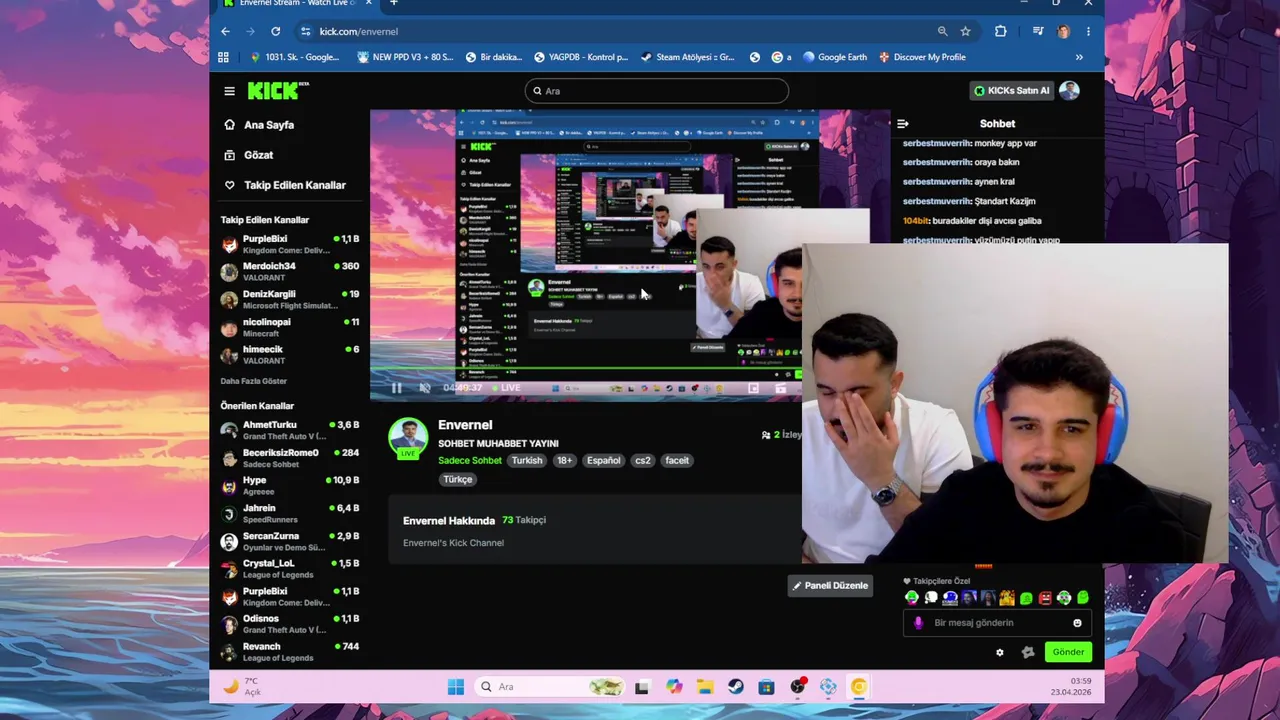Pause the live stream player
The width and height of the screenshot is (1280, 720).
(x=396, y=388)
